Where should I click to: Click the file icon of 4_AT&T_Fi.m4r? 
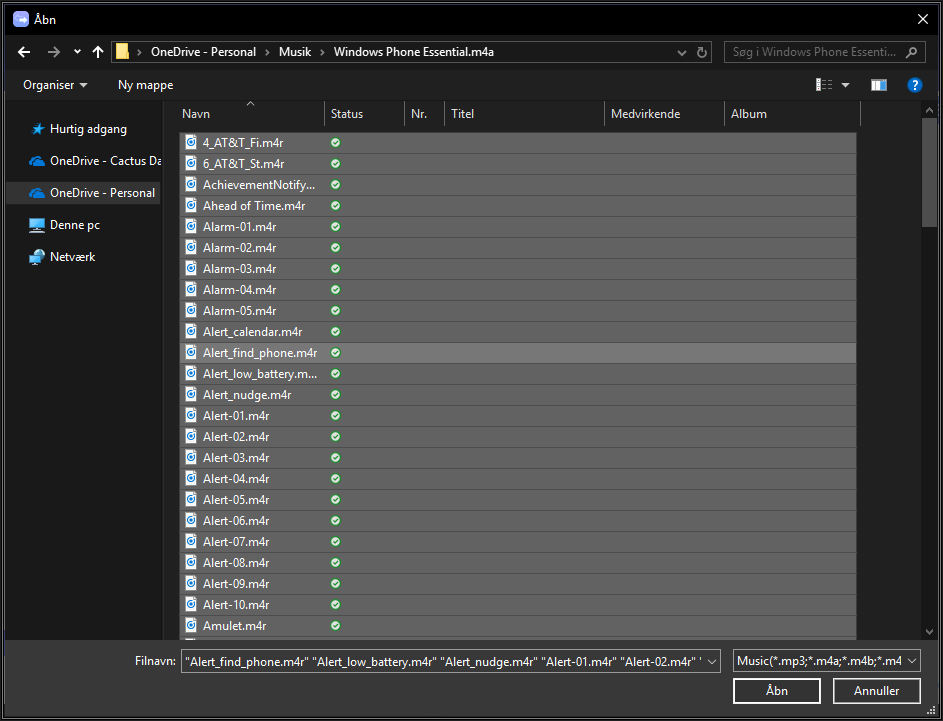pyautogui.click(x=191, y=143)
